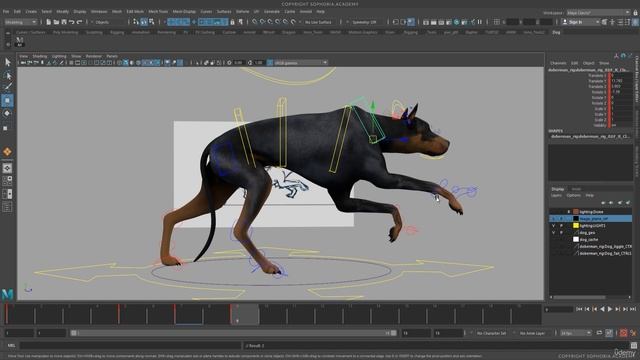Image resolution: width=640 pixels, height=360 pixels.
Task: Open the Script Editor icon
Action: point(634,346)
